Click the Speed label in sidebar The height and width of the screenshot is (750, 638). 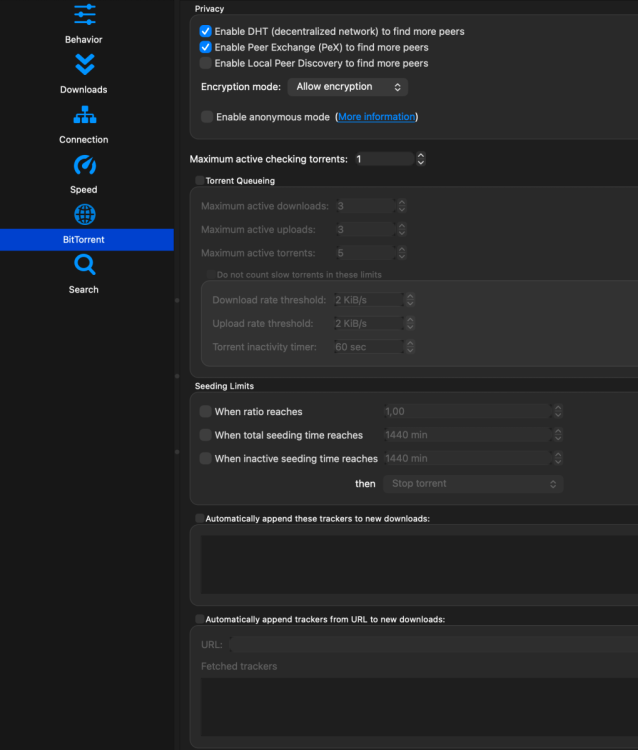click(84, 190)
